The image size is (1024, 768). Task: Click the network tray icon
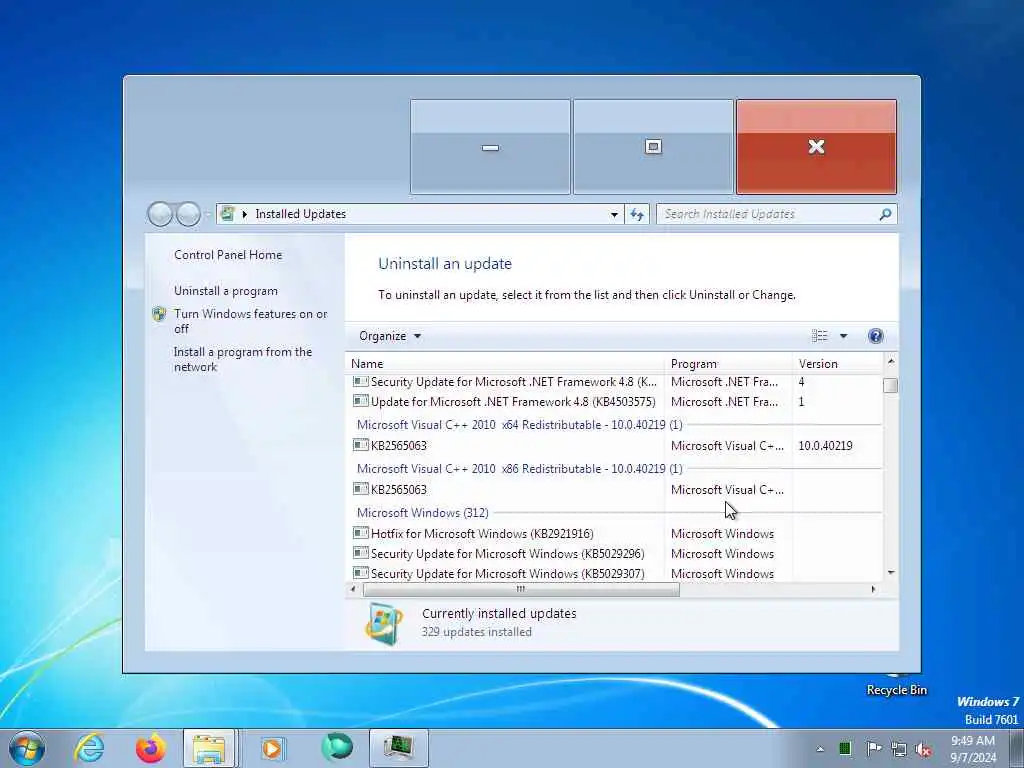899,749
